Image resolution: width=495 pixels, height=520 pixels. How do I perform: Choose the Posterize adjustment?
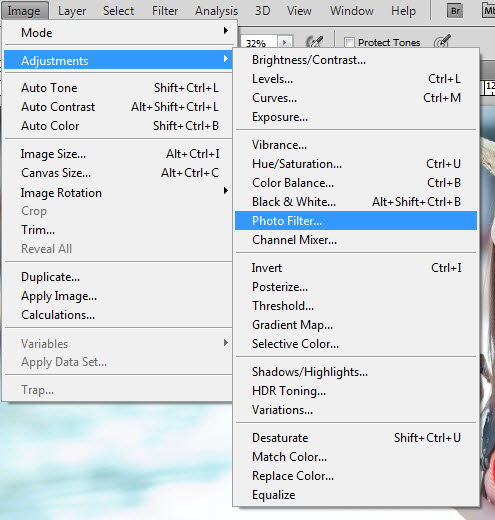(x=356, y=287)
